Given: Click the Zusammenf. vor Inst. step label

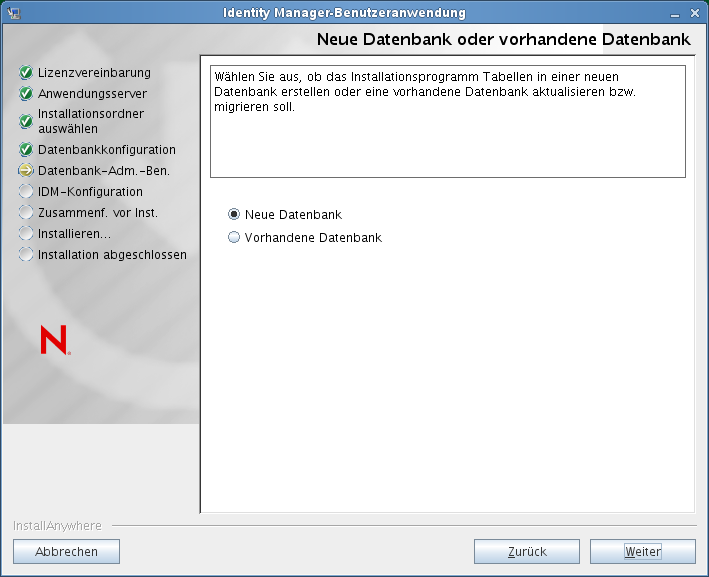Looking at the screenshot, I should click(98, 213).
